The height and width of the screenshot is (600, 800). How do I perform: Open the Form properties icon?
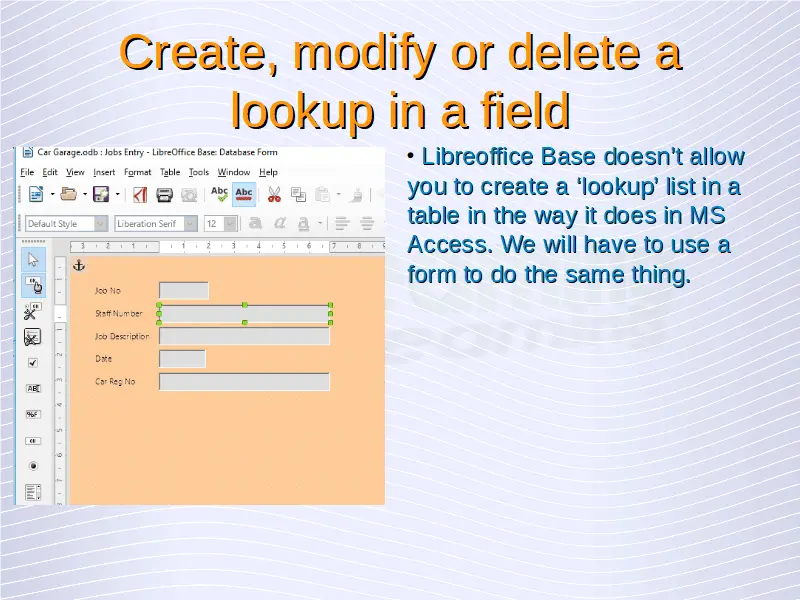click(x=33, y=337)
